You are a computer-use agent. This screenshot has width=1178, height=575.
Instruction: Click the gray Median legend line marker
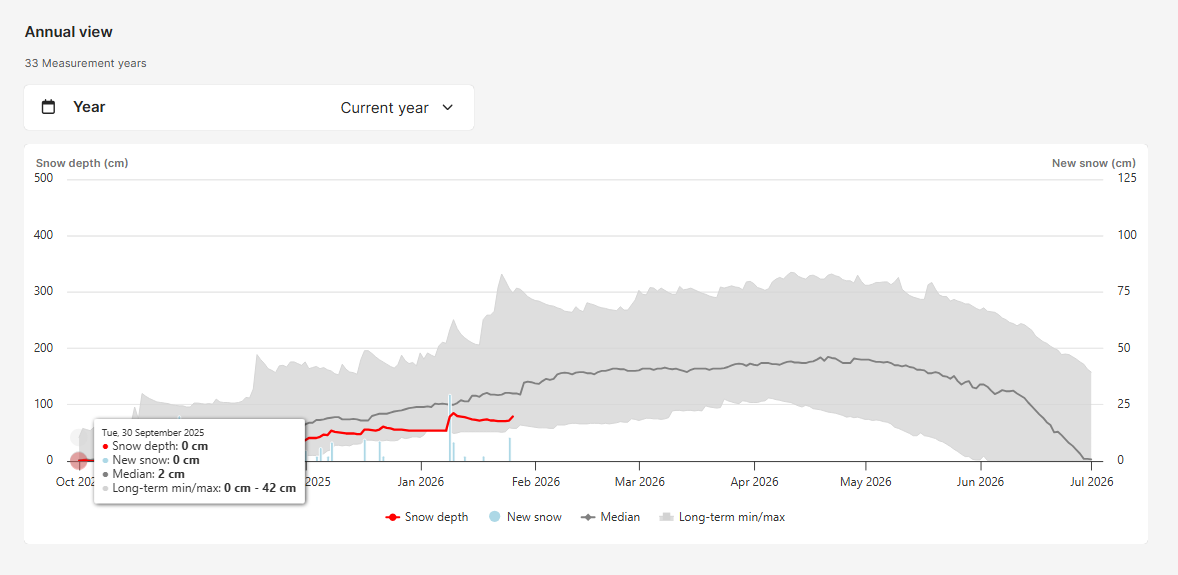tap(589, 517)
